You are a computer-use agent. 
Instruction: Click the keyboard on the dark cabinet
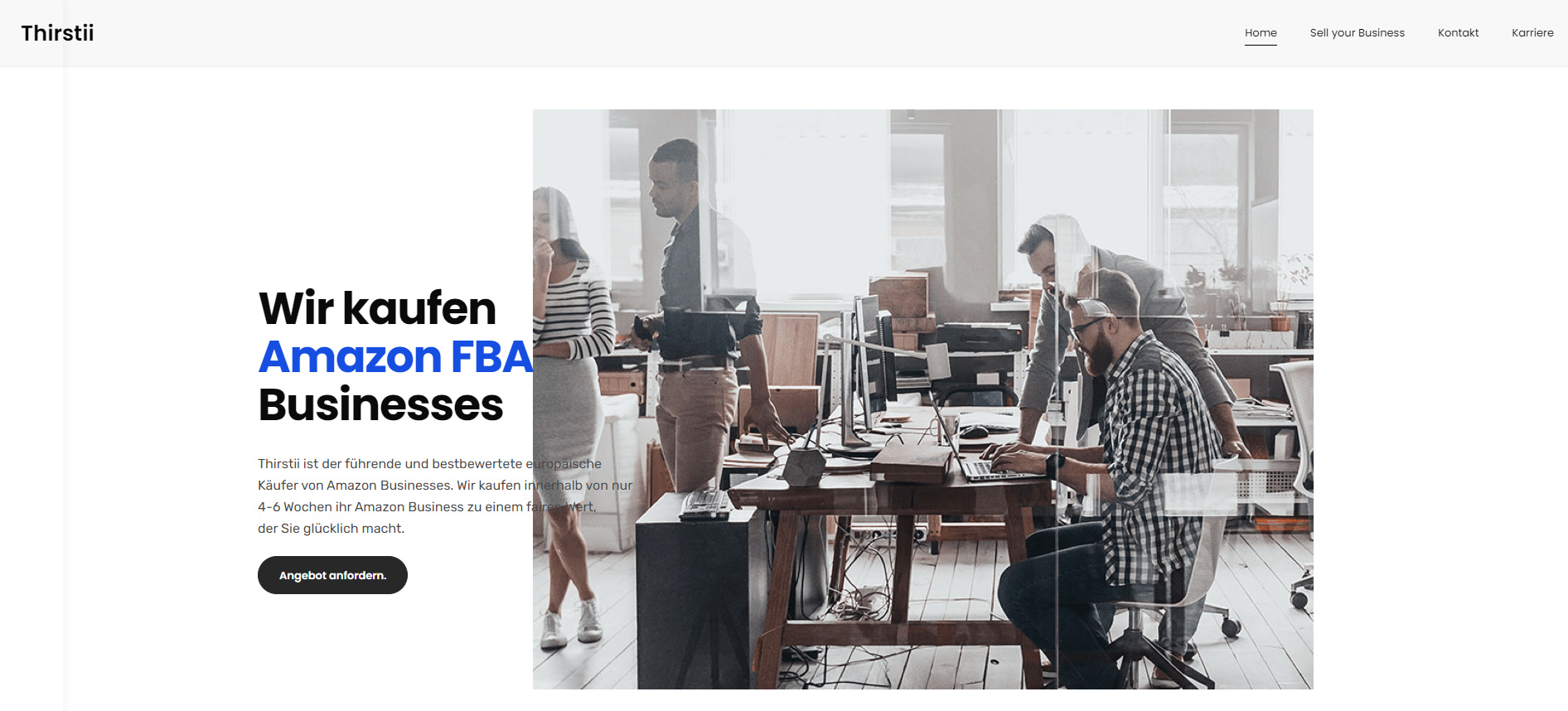704,504
